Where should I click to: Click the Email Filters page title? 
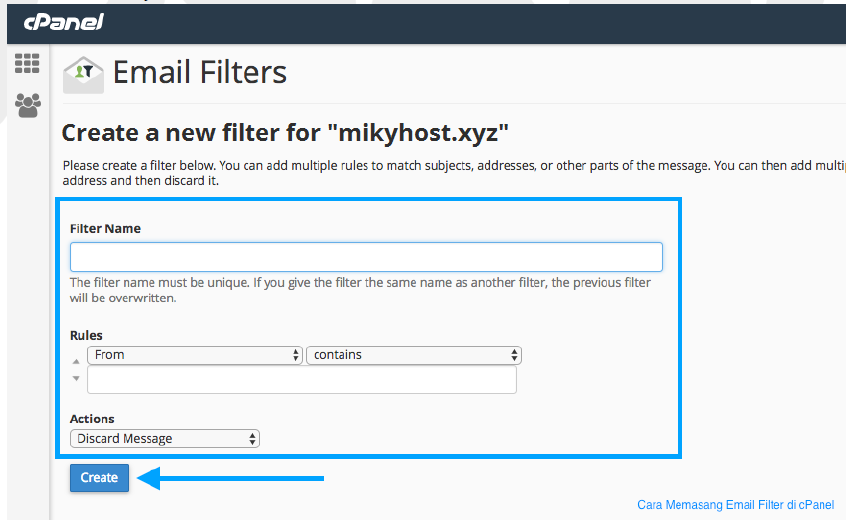199,72
